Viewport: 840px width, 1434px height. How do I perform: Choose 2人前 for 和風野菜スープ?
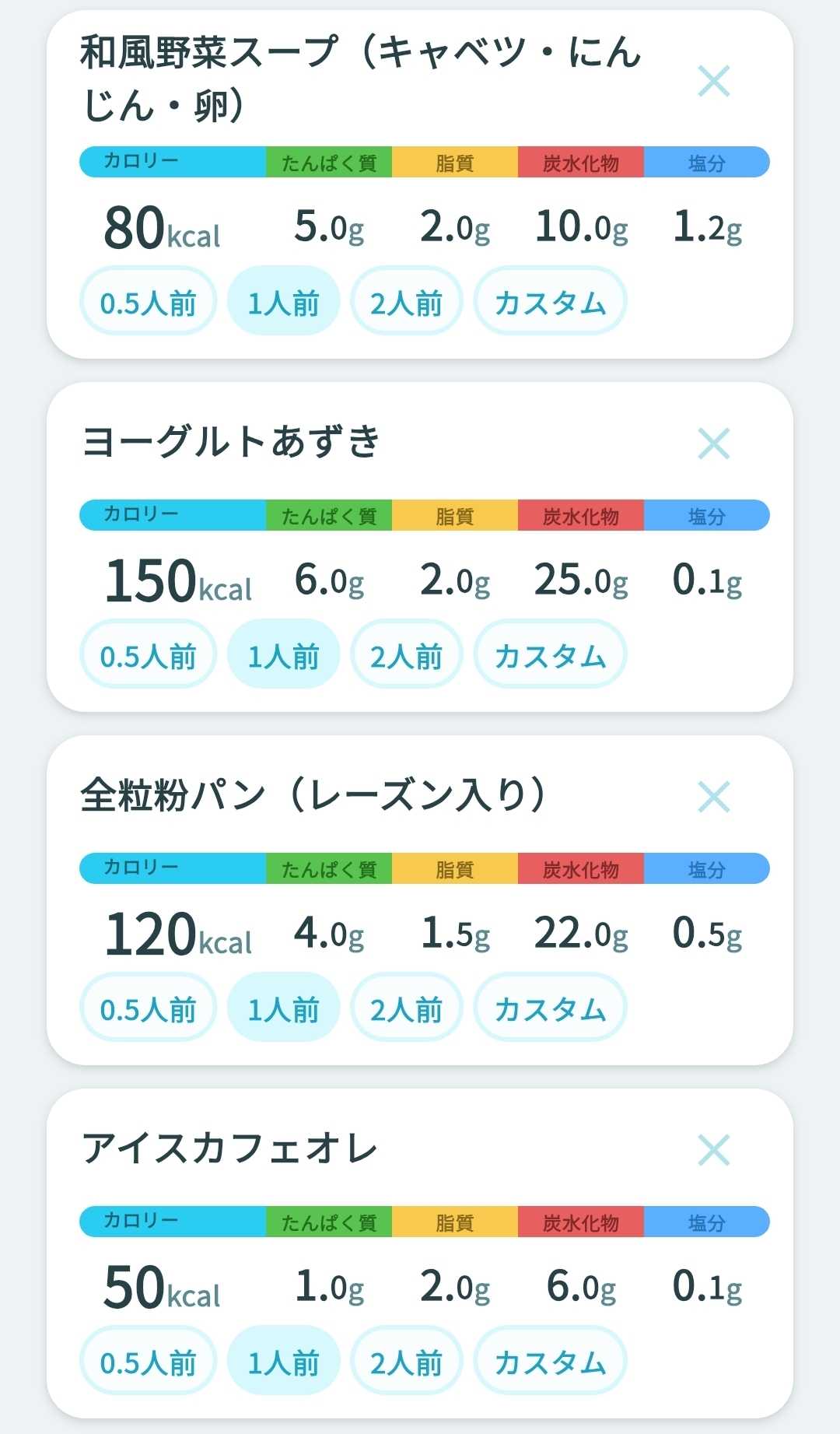coord(406,301)
